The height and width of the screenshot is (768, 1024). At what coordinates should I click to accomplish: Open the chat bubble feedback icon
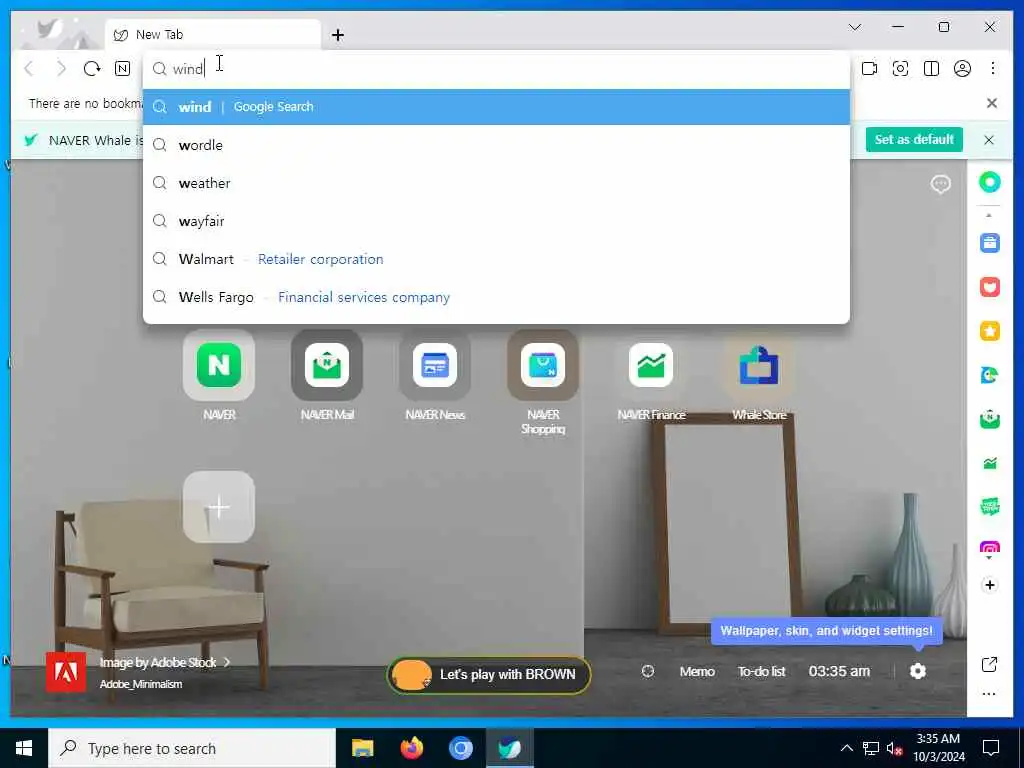[940, 184]
